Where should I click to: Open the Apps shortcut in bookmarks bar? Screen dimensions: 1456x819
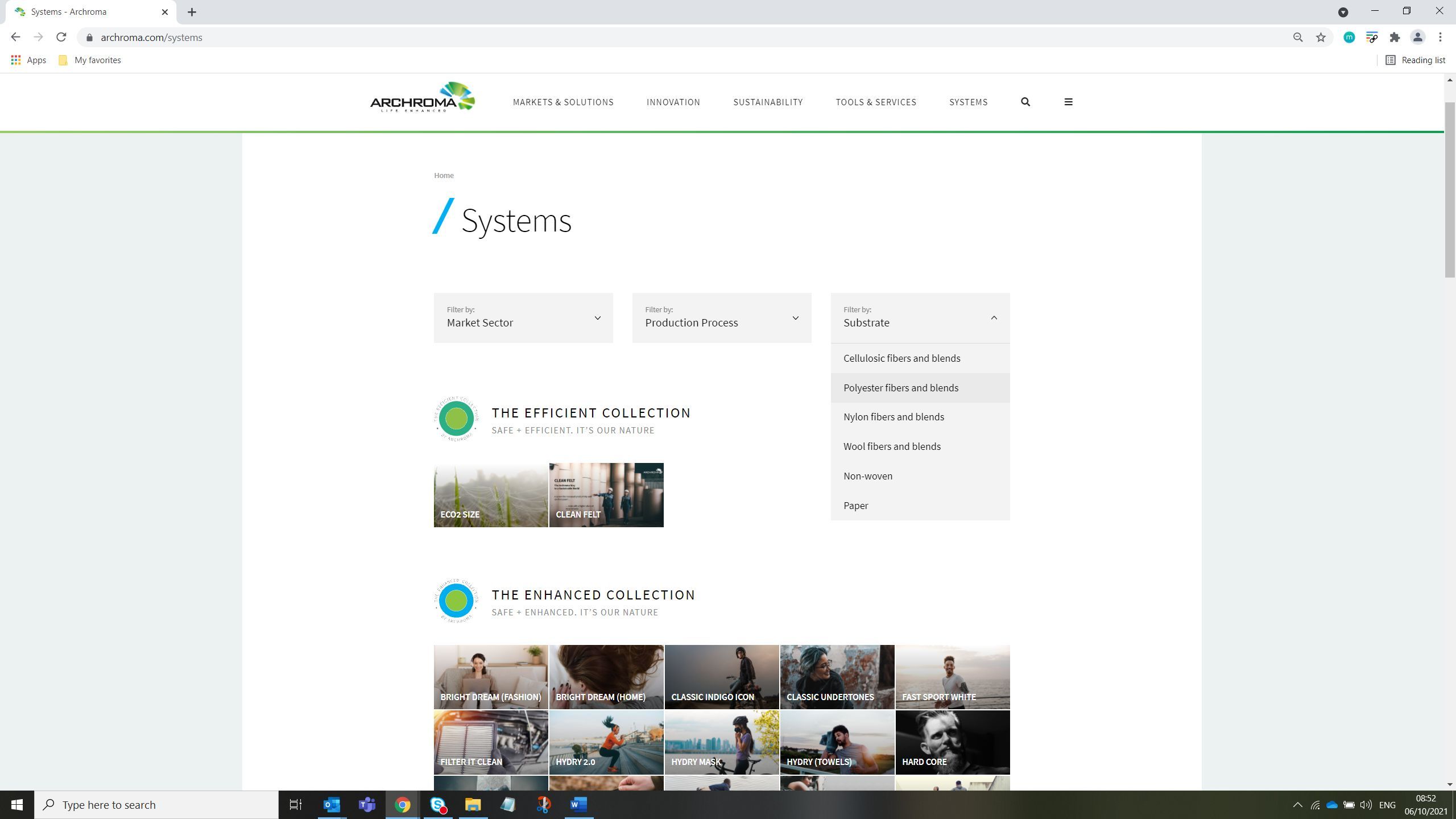click(28, 60)
